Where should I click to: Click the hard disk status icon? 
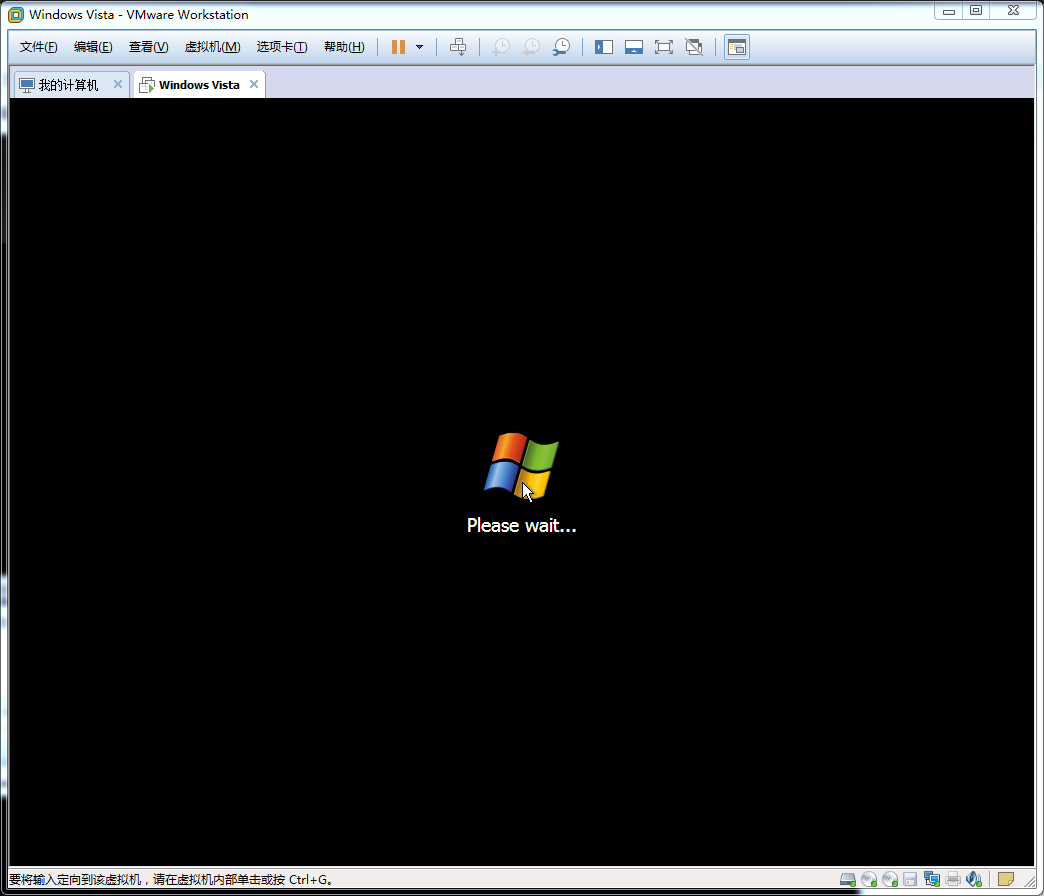coord(848,879)
